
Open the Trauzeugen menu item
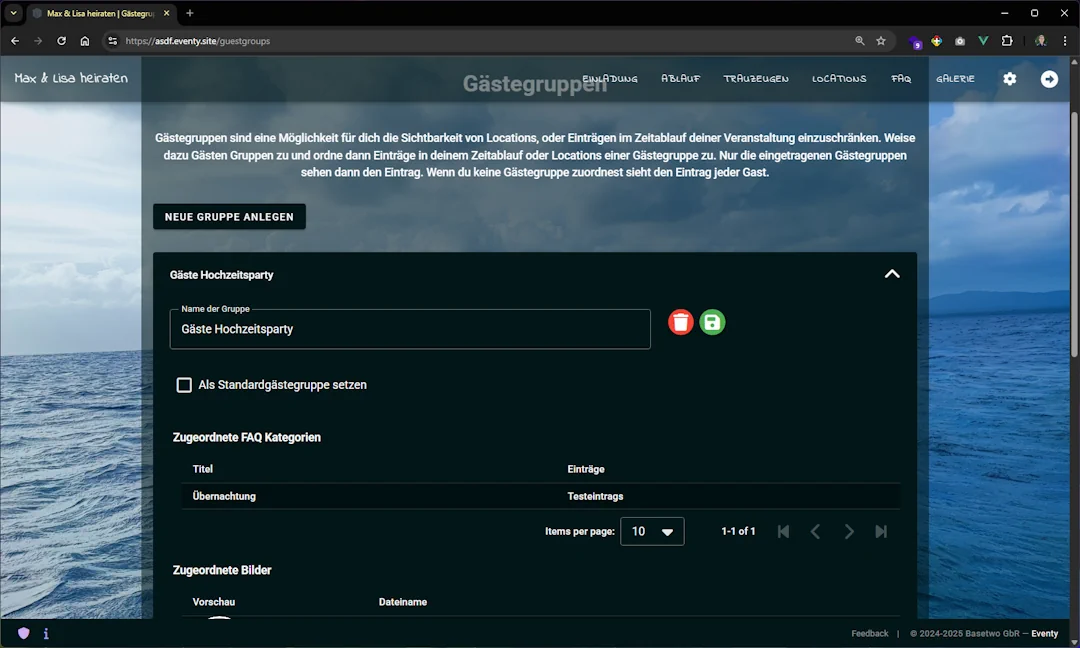click(x=756, y=79)
